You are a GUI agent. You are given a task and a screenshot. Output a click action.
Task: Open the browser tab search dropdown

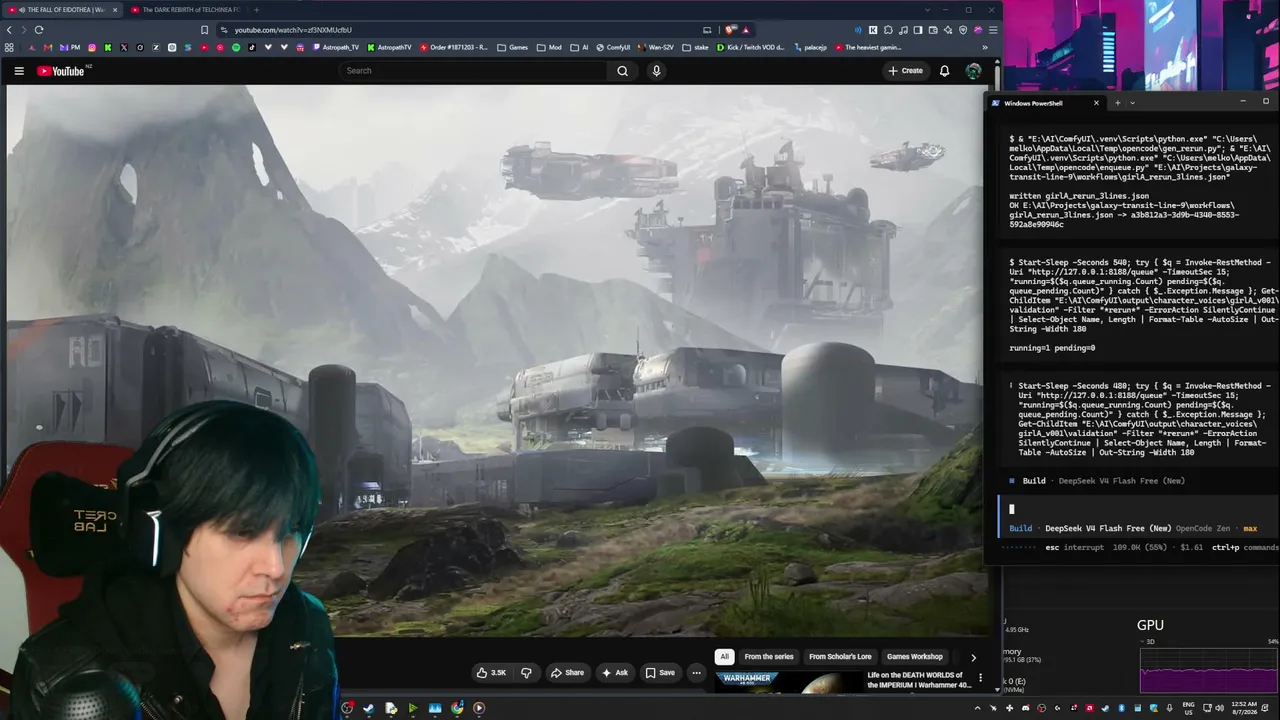point(928,10)
